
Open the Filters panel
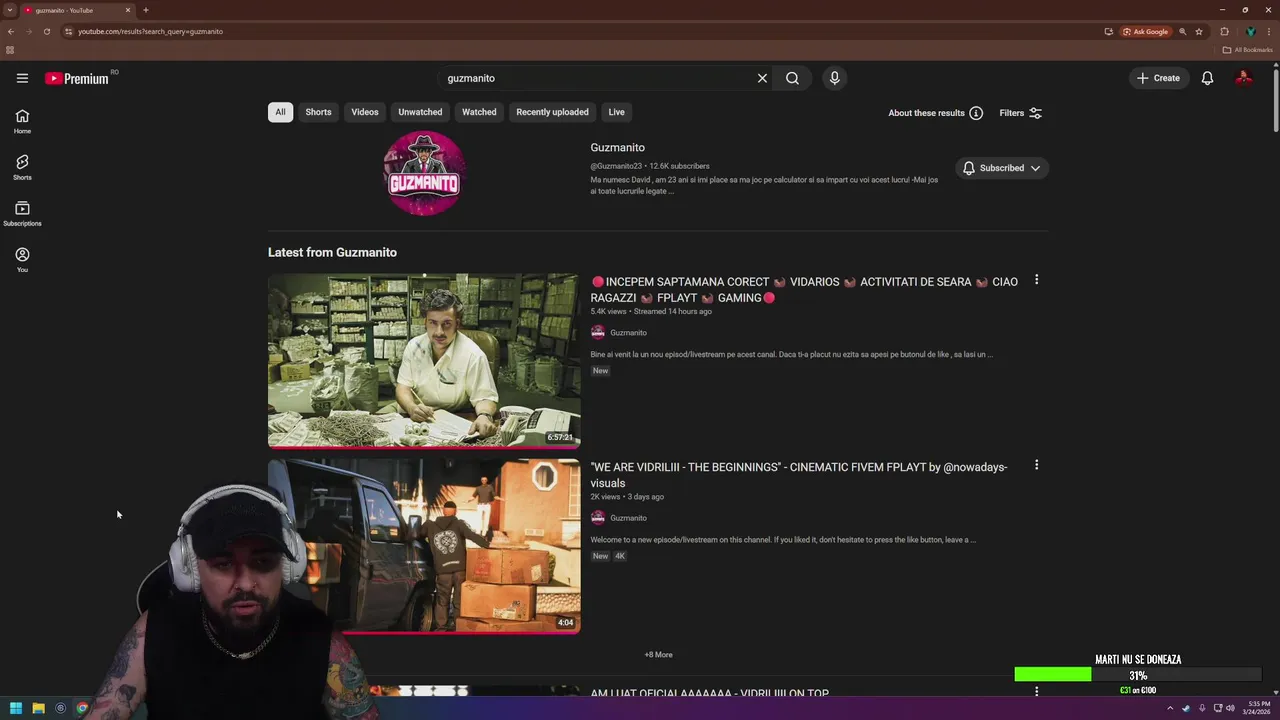click(1021, 113)
